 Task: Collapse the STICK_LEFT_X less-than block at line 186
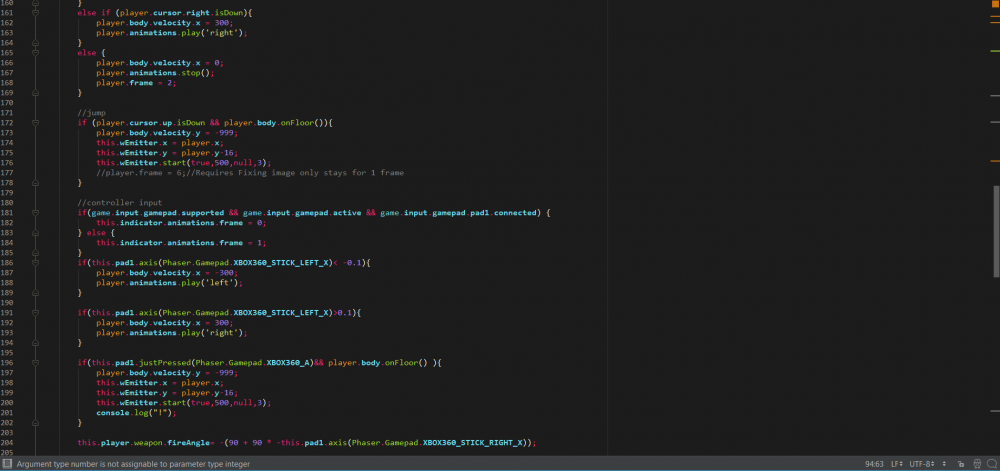point(35,263)
